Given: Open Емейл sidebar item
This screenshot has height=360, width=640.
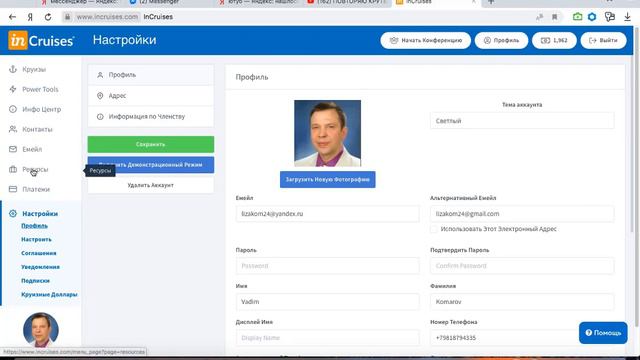Looking at the screenshot, I should 32,149.
